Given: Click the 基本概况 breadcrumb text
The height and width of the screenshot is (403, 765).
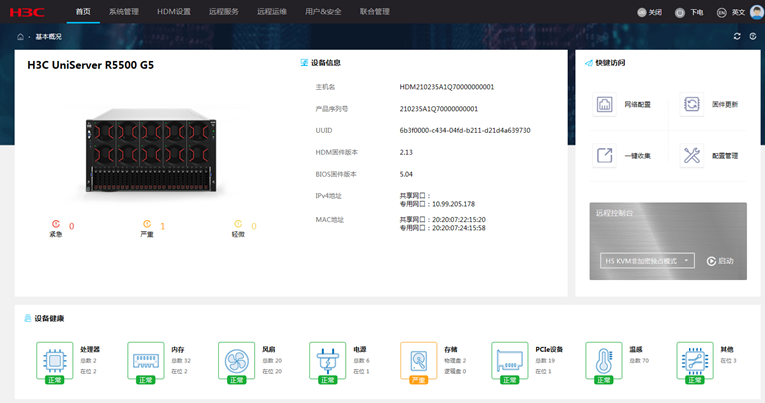Looking at the screenshot, I should click(48, 37).
